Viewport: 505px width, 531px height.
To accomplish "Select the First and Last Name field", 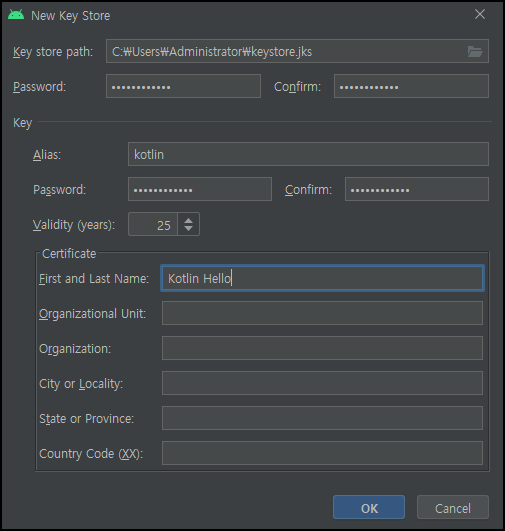I will 322,278.
